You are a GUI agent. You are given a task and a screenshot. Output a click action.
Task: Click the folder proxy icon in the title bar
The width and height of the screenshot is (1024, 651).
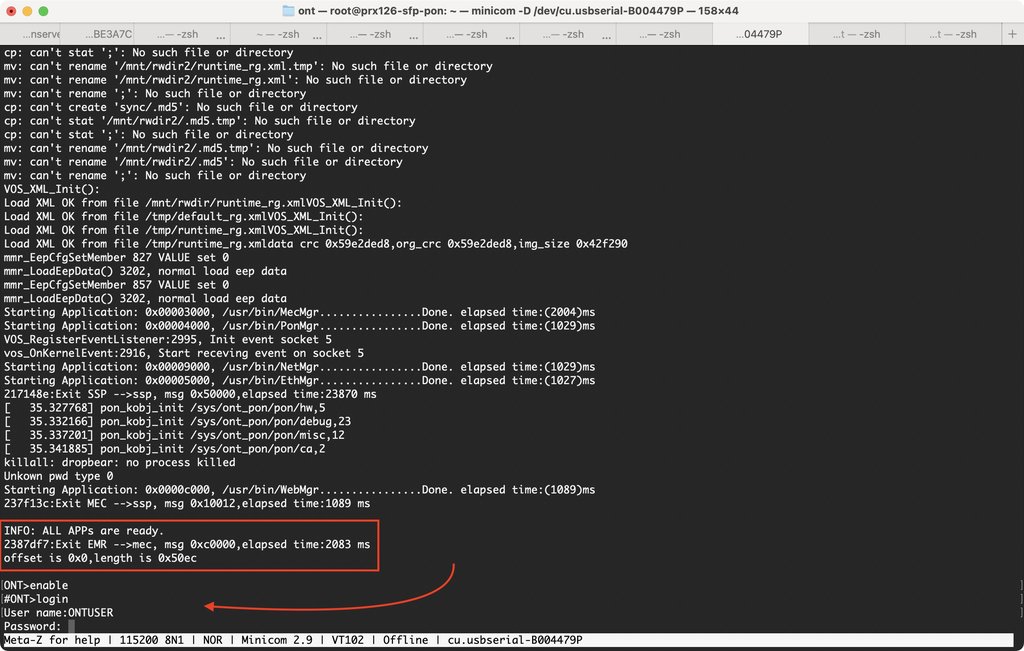tap(288, 10)
